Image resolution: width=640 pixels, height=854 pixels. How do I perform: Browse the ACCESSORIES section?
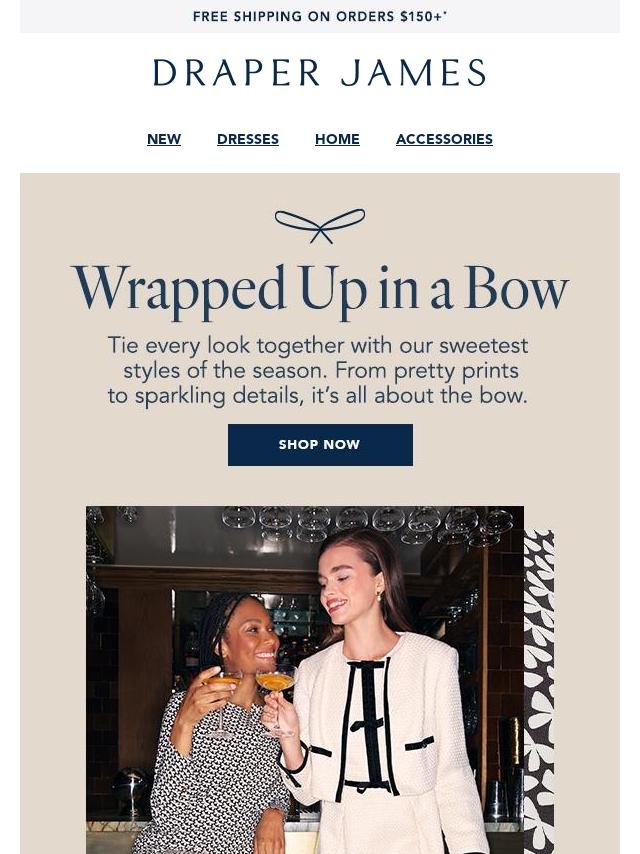click(x=444, y=139)
